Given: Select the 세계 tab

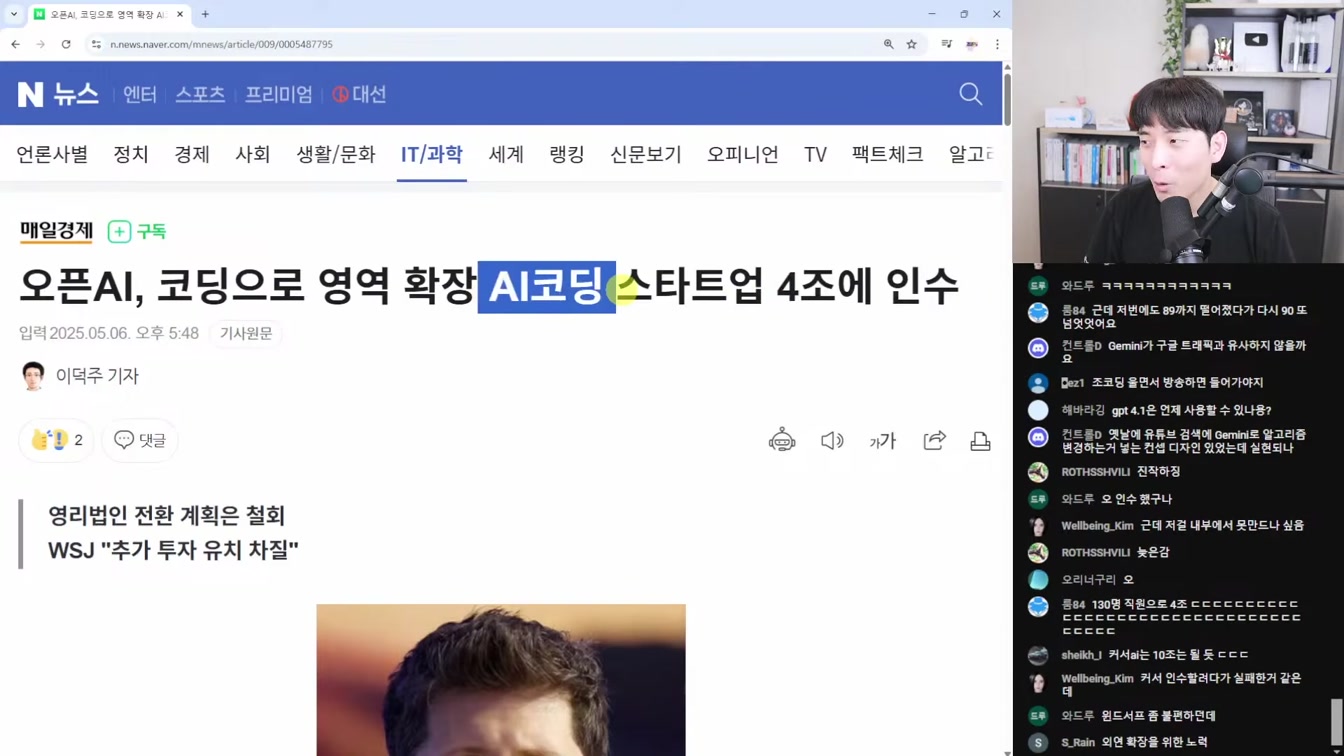Looking at the screenshot, I should [x=506, y=154].
